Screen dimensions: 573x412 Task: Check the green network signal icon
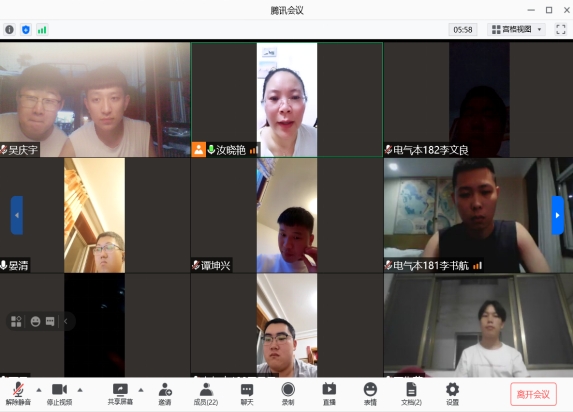coord(42,30)
